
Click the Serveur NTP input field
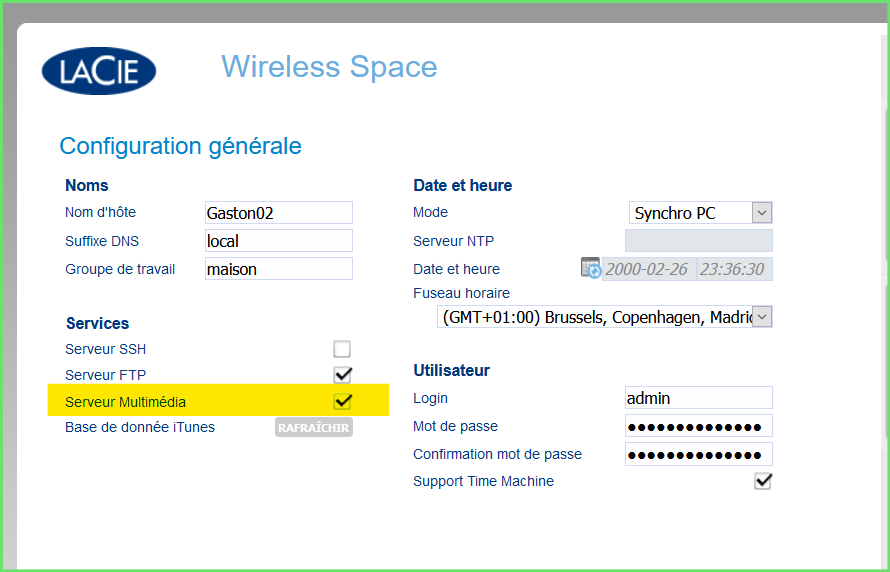(x=698, y=241)
